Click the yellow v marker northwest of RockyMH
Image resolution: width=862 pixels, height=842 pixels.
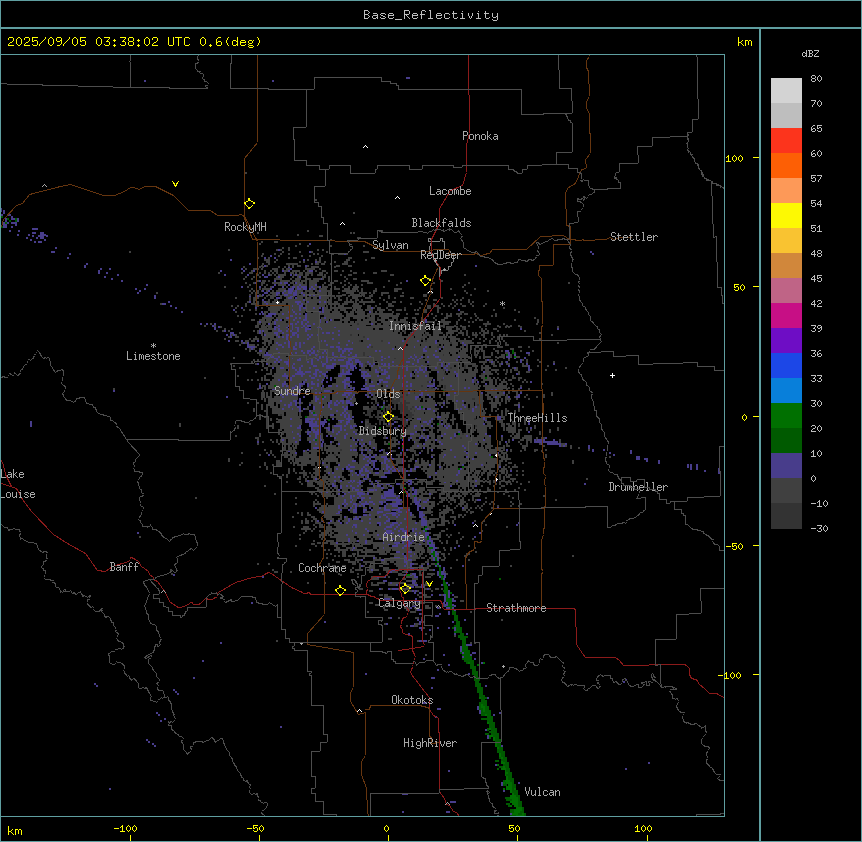tap(175, 184)
